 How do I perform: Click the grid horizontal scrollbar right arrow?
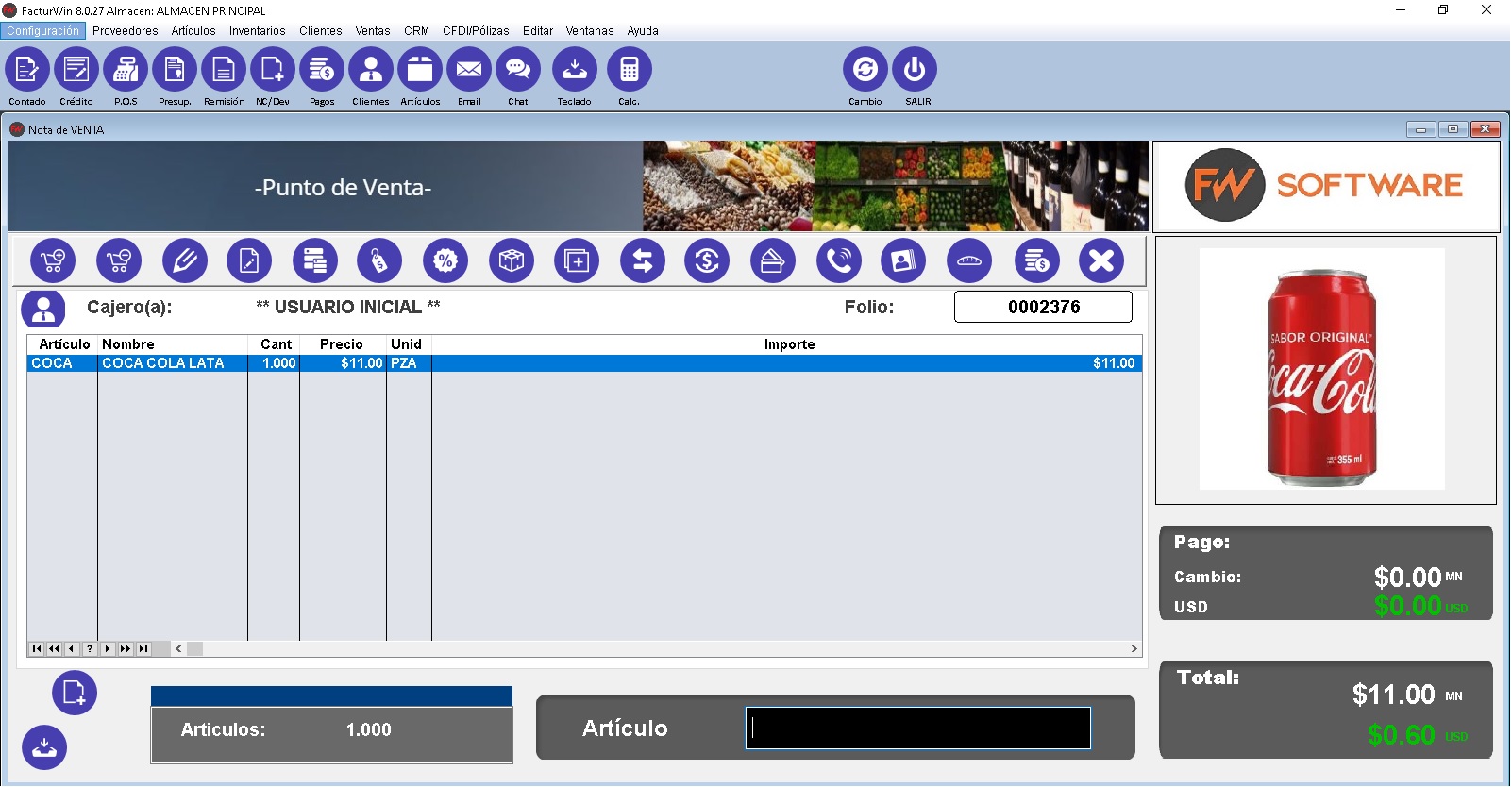pos(1134,649)
